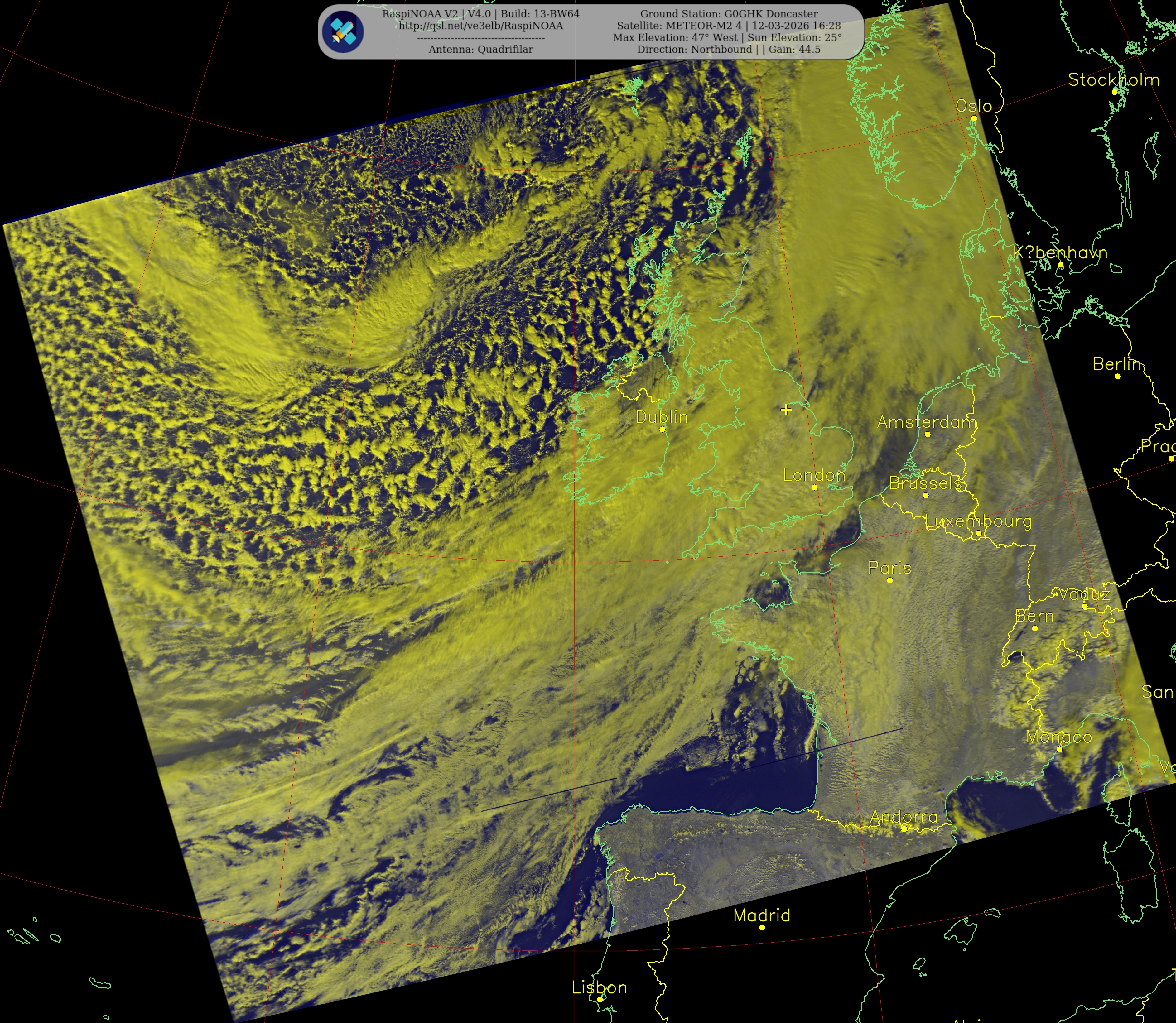Click the Antenna Quadrifilar header text
The width and height of the screenshot is (1176, 1023).
(x=481, y=50)
